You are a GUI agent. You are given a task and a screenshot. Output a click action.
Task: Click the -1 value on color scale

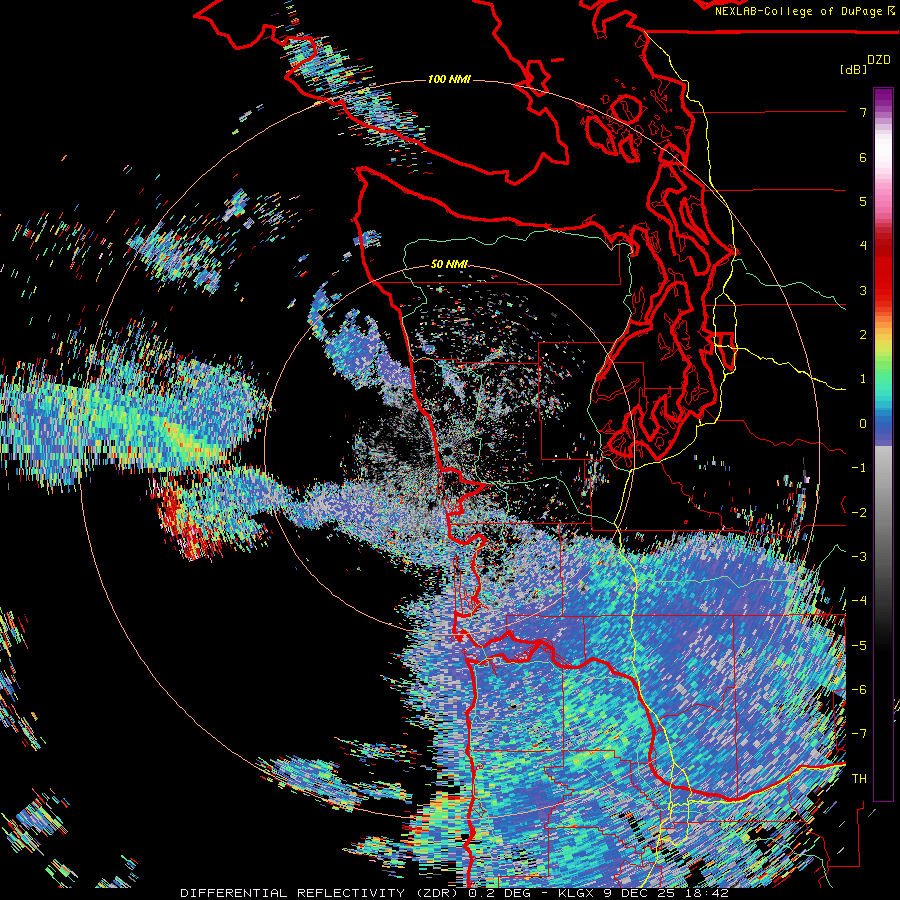[x=859, y=468]
